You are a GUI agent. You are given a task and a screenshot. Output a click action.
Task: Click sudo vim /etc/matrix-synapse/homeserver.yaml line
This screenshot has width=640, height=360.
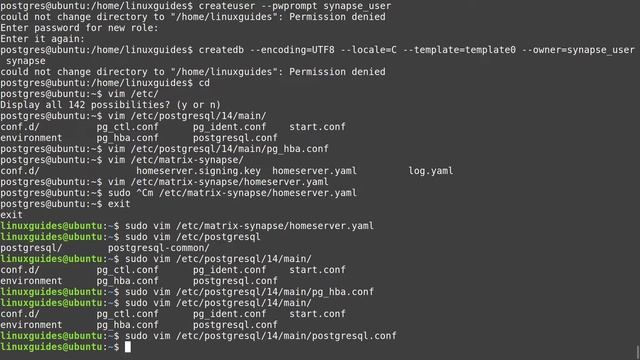[249, 226]
